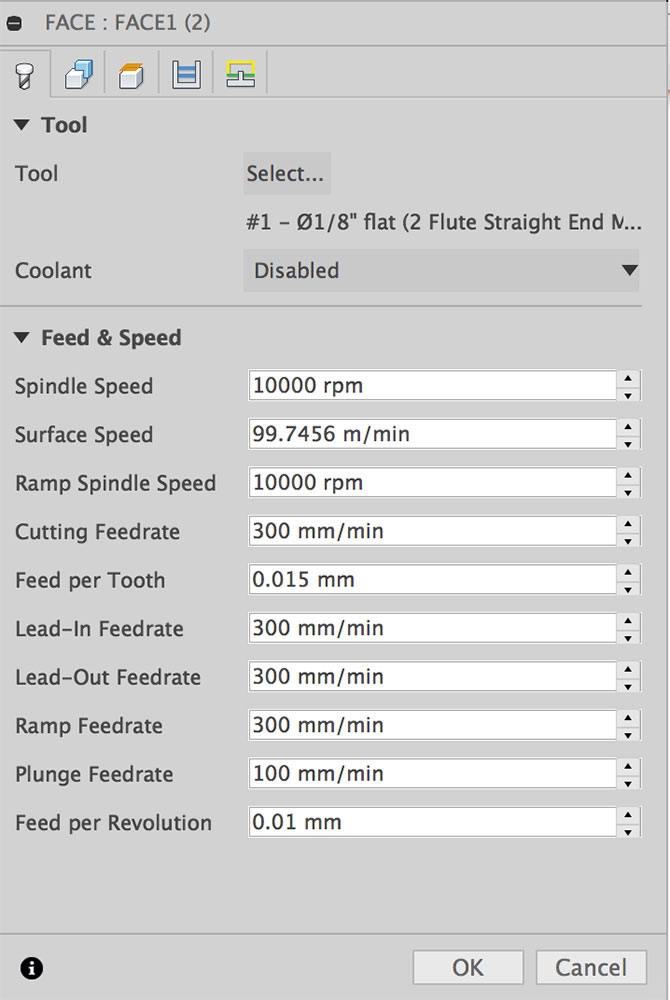Open the Tool tab icon

pos(24,75)
